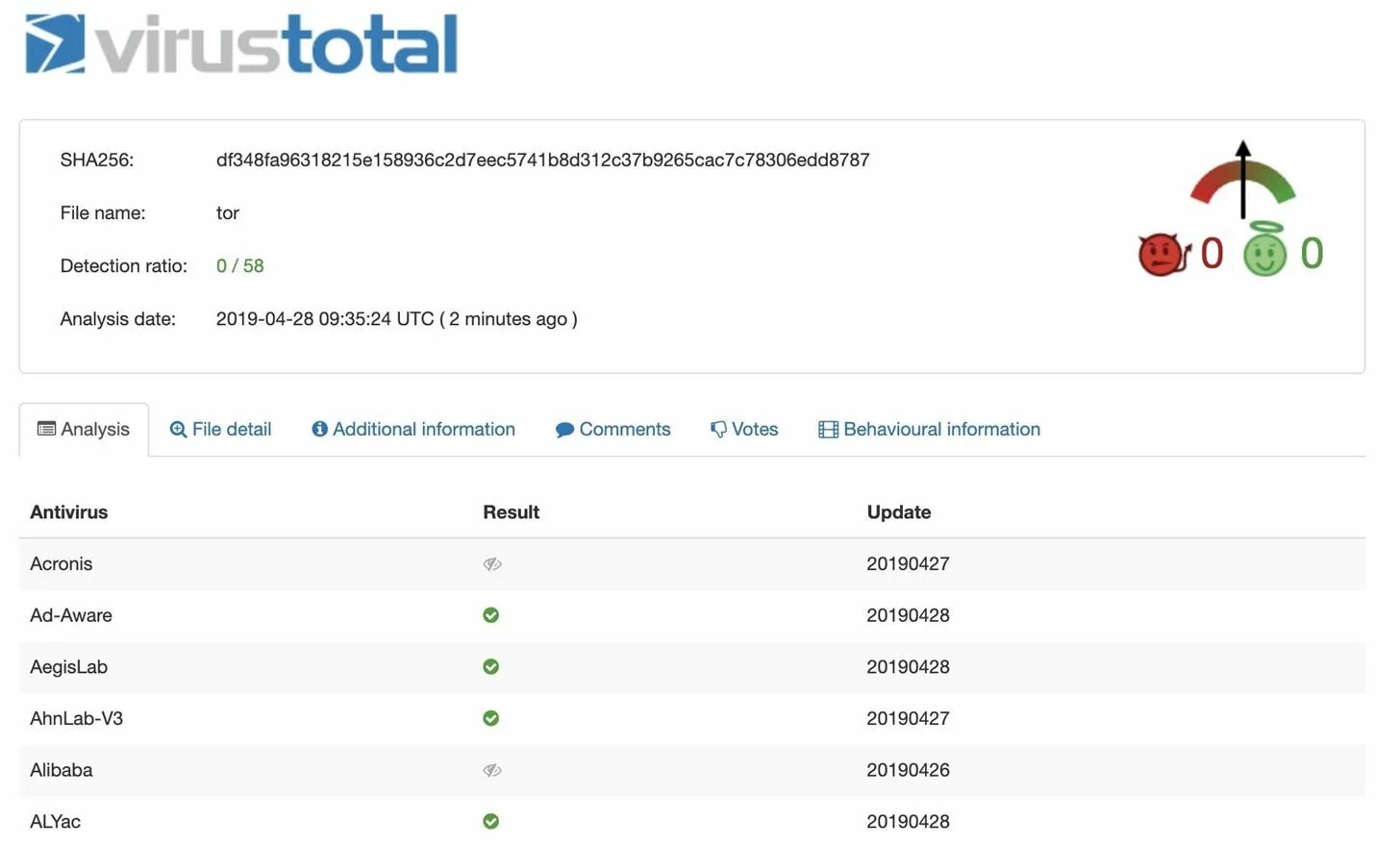Viewport: 1400px width, 845px height.
Task: Click the Update column header
Action: (x=898, y=512)
